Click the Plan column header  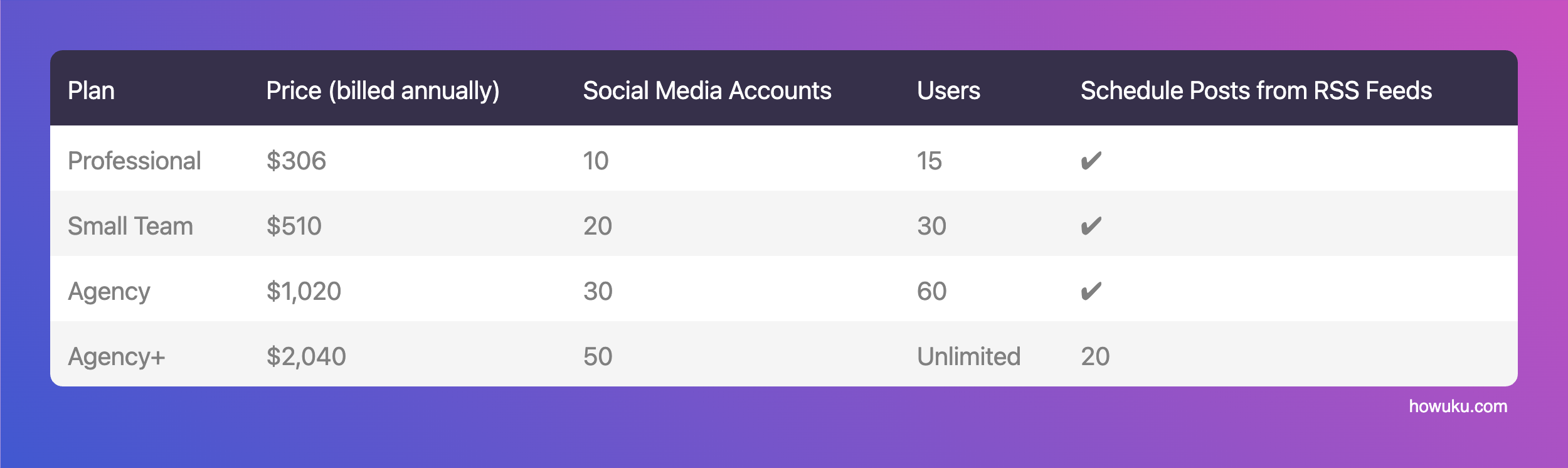pyautogui.click(x=91, y=91)
